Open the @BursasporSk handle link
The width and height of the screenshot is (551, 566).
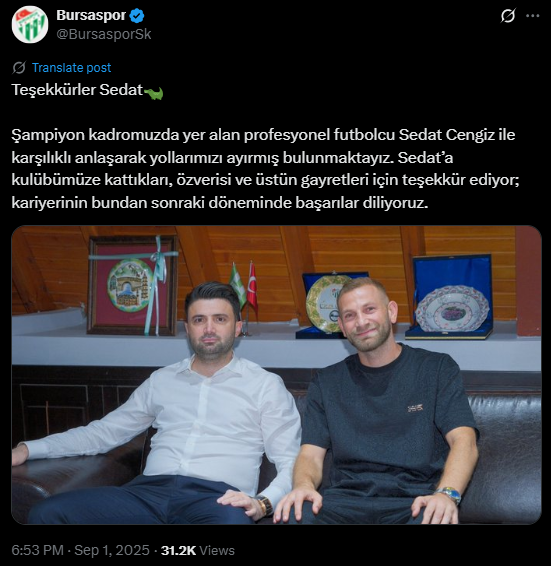tap(104, 34)
